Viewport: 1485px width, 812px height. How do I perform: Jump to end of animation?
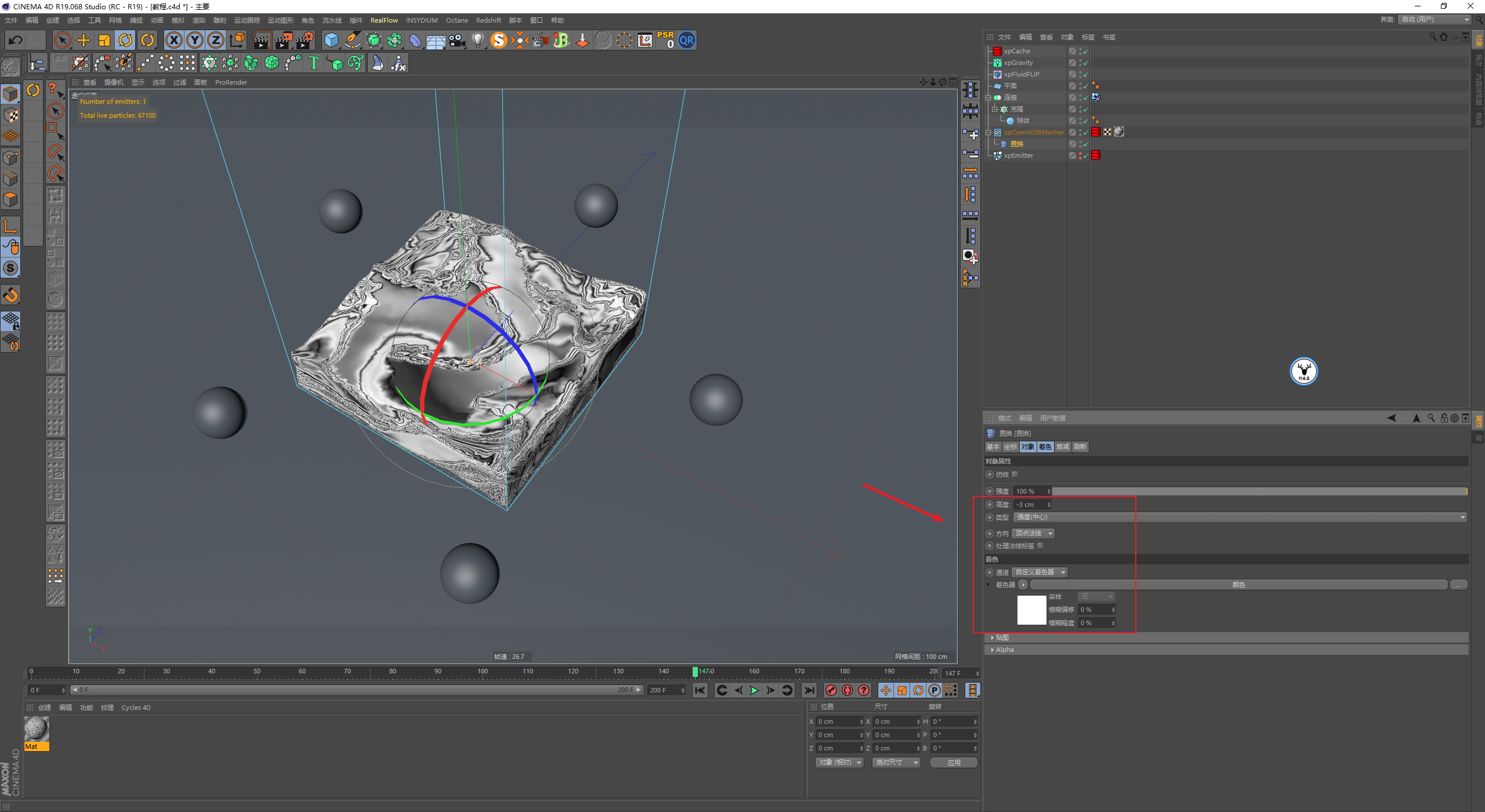pos(809,690)
